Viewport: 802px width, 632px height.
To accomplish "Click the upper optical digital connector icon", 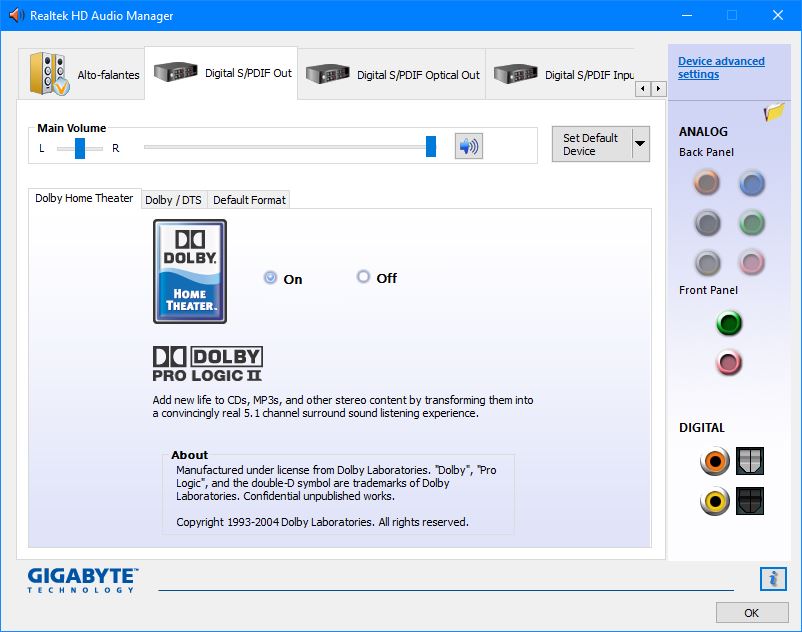I will click(x=750, y=461).
